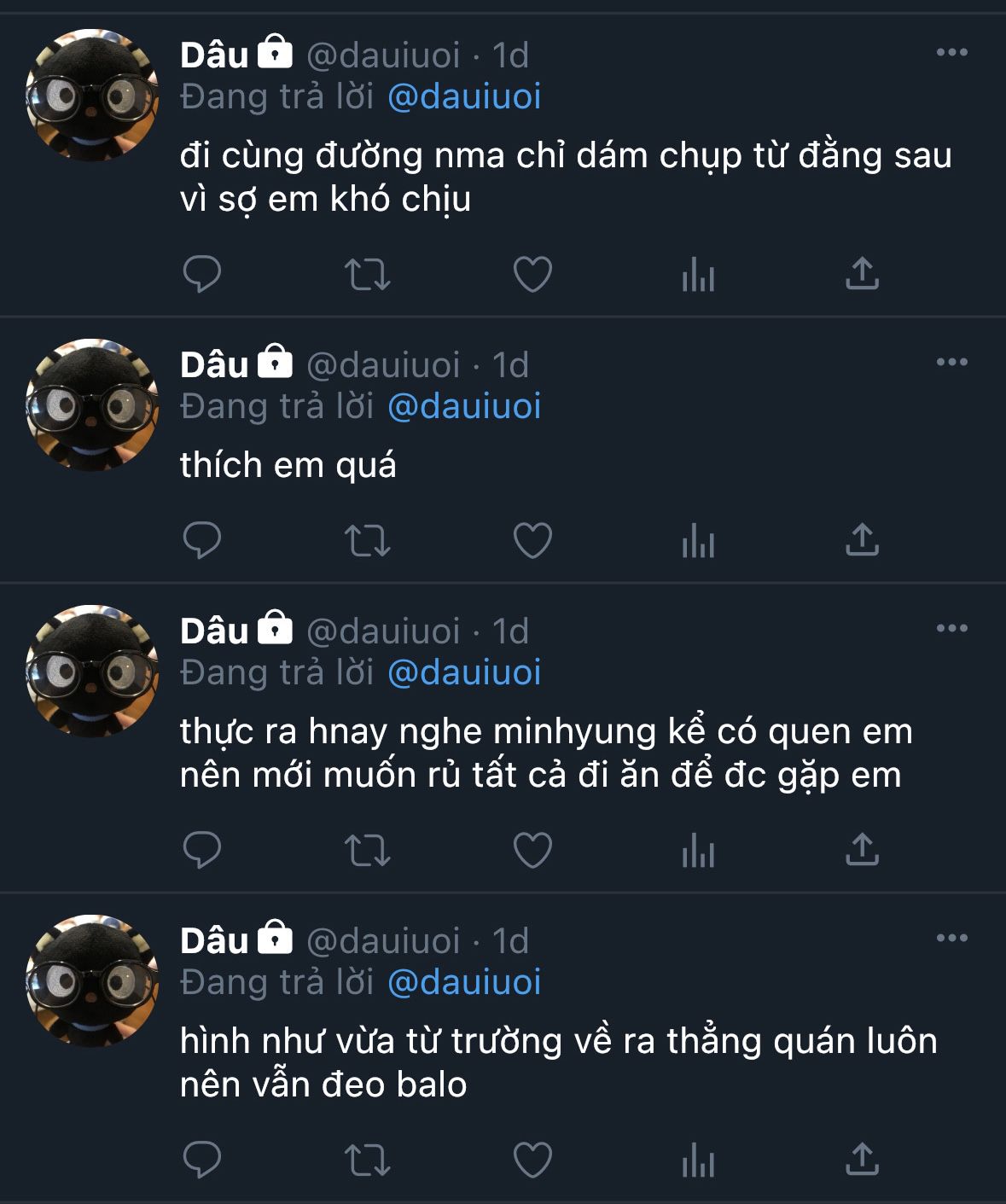This screenshot has height=1204, width=1006.
Task: Like the 'thích em quá' tweet
Action: click(532, 540)
